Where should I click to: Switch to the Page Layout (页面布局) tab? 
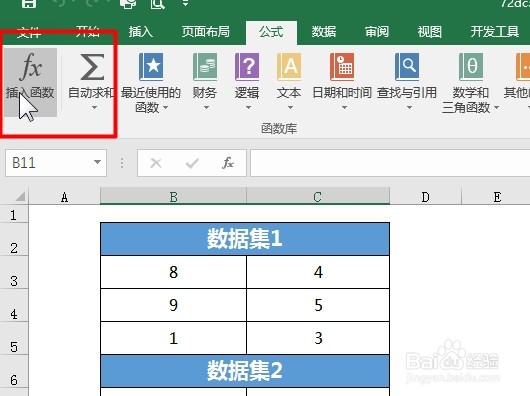pos(206,32)
